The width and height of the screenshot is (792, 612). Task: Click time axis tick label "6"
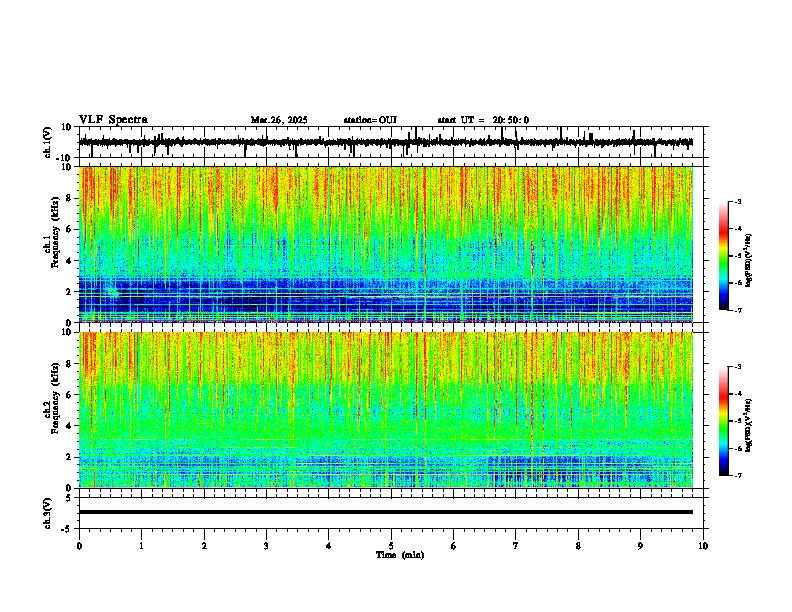454,546
